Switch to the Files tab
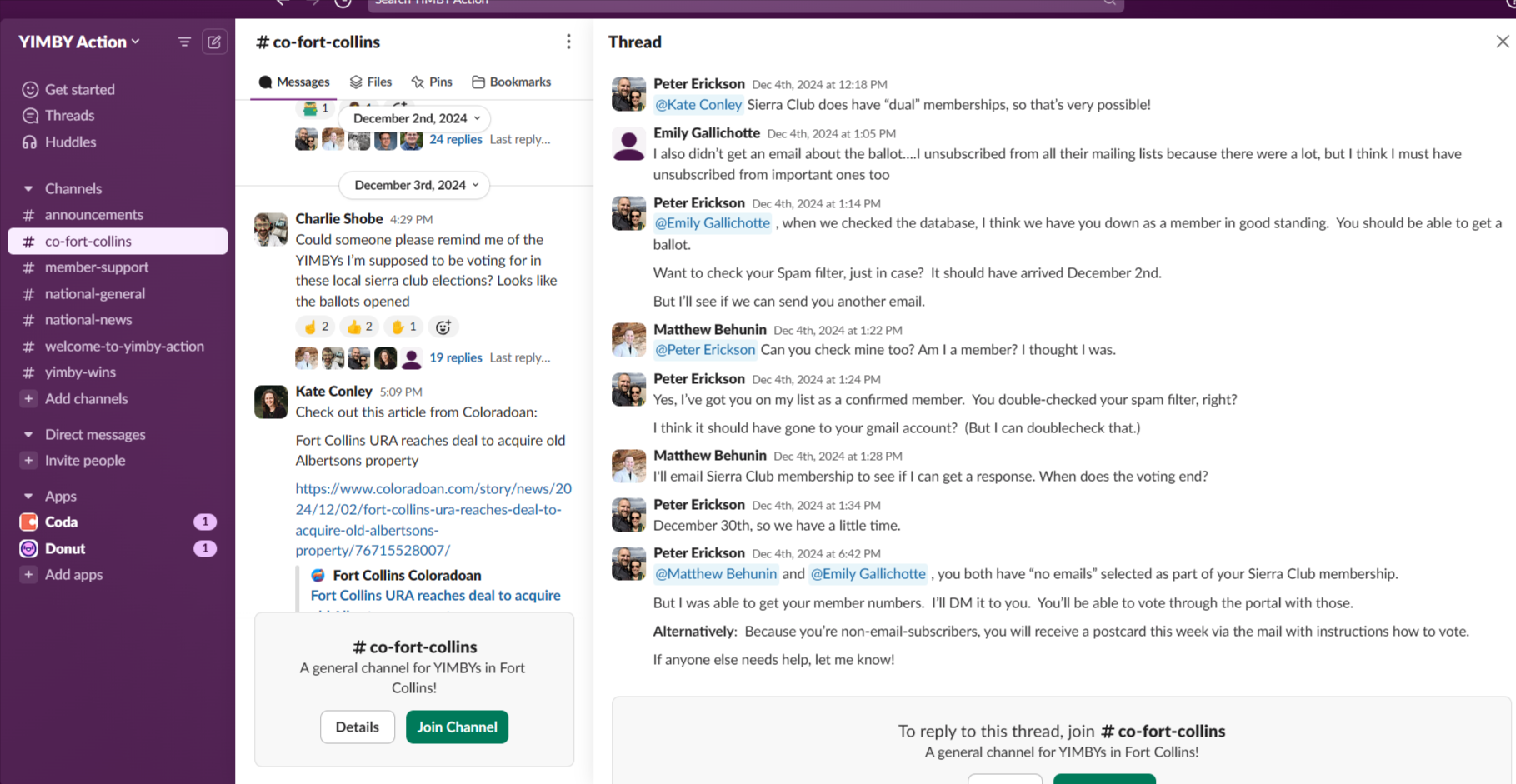The height and width of the screenshot is (784, 1516). click(371, 82)
